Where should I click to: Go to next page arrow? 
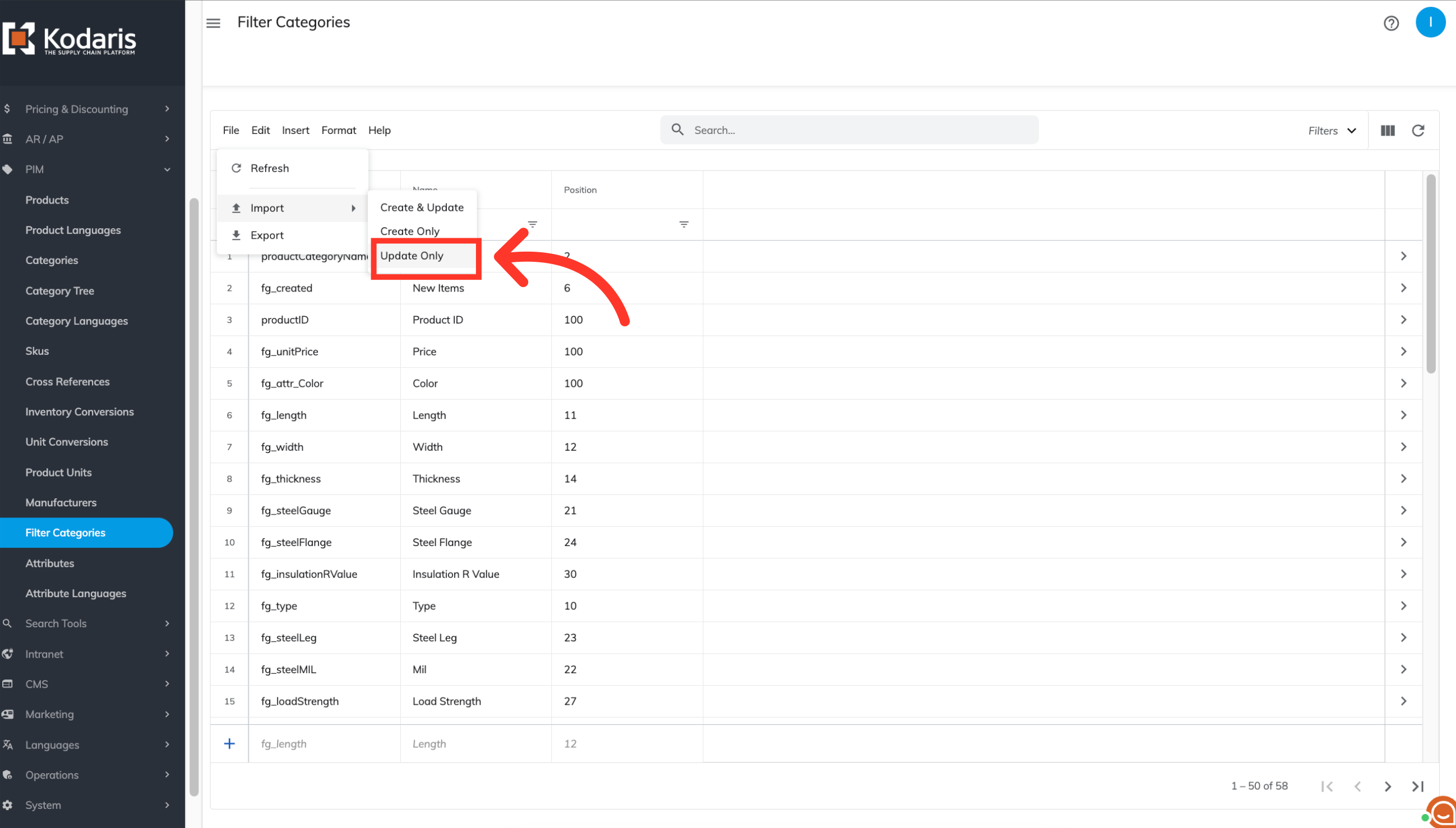tap(1387, 786)
